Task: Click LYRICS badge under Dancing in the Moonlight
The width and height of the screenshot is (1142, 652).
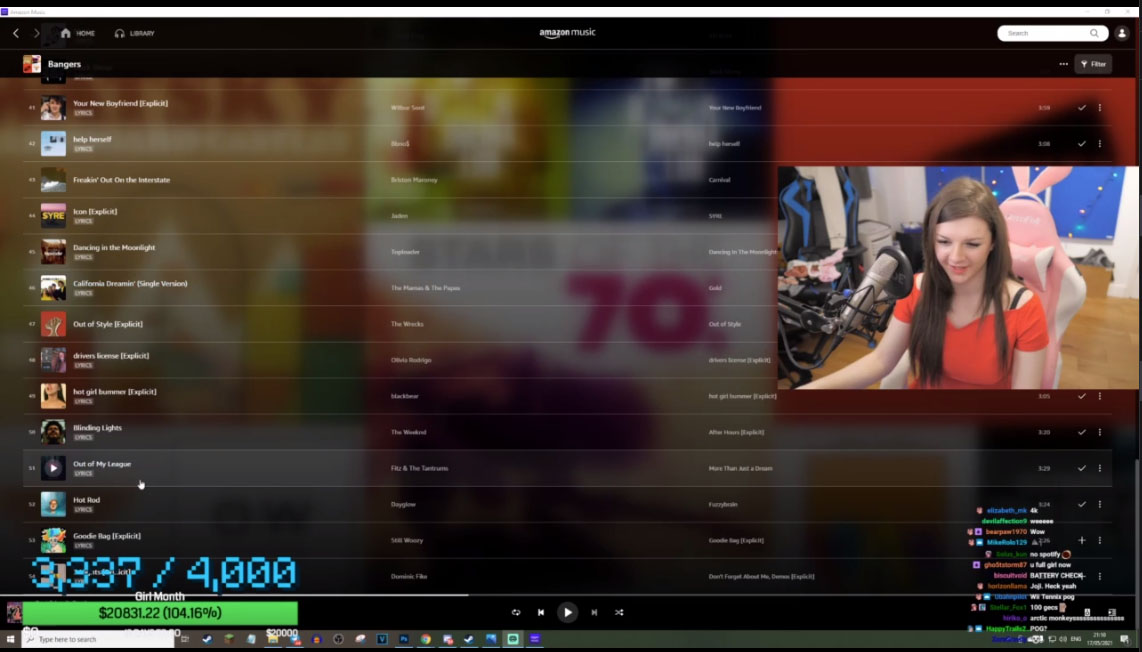Action: click(x=83, y=257)
